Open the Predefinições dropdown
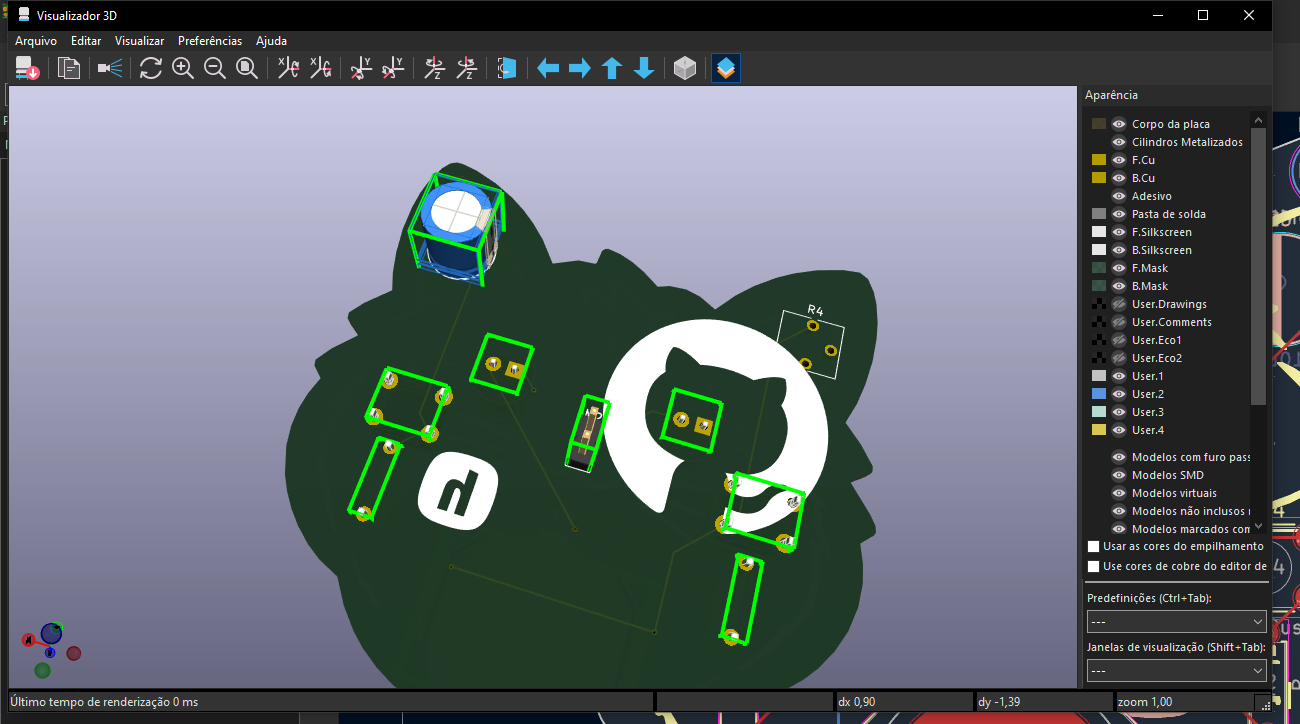1300x724 pixels. tap(1176, 621)
